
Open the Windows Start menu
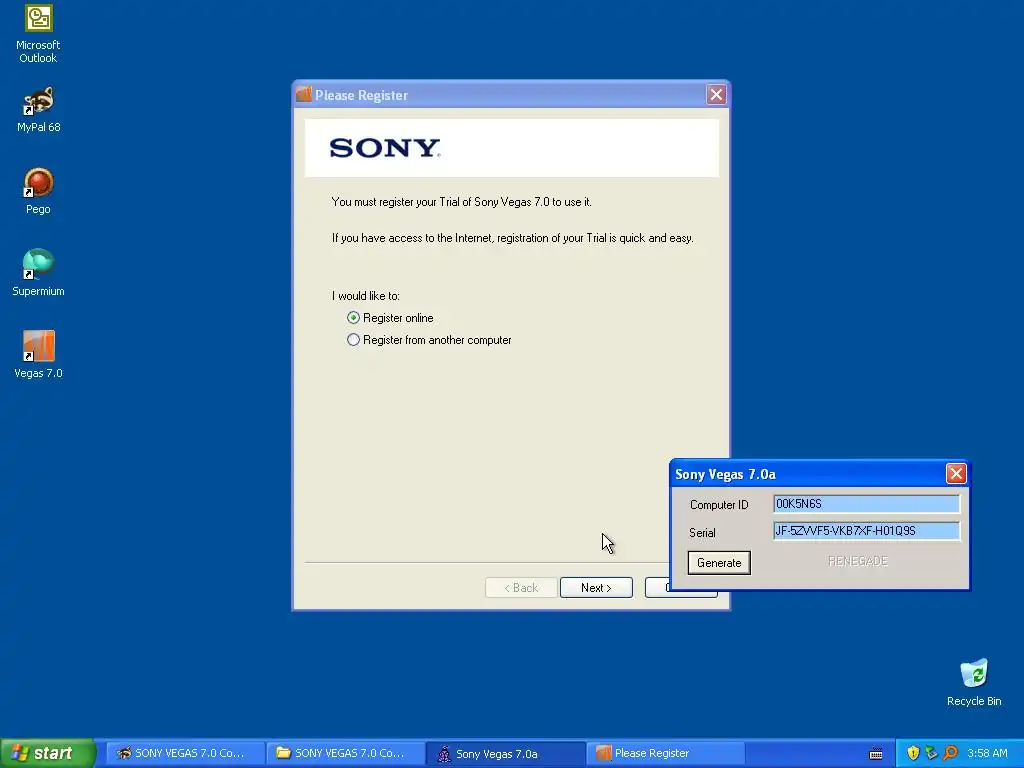point(48,753)
